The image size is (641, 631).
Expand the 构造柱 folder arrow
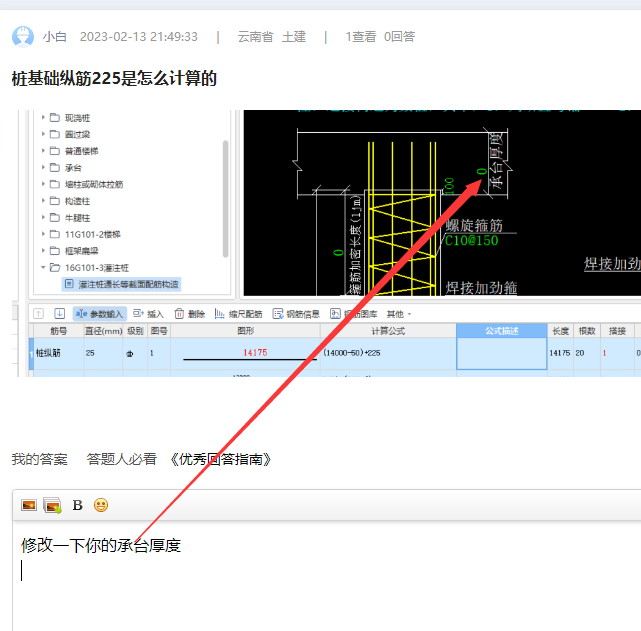pos(43,201)
